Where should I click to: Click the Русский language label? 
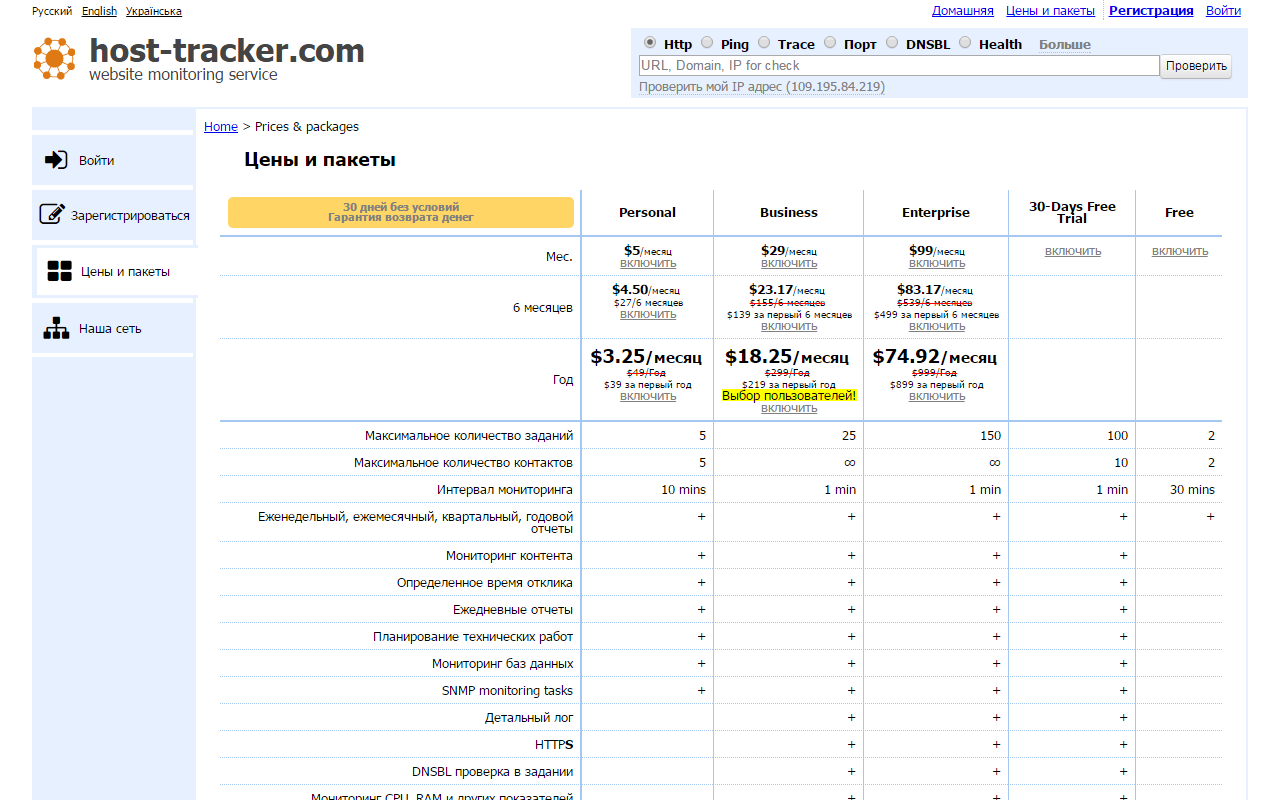[52, 11]
